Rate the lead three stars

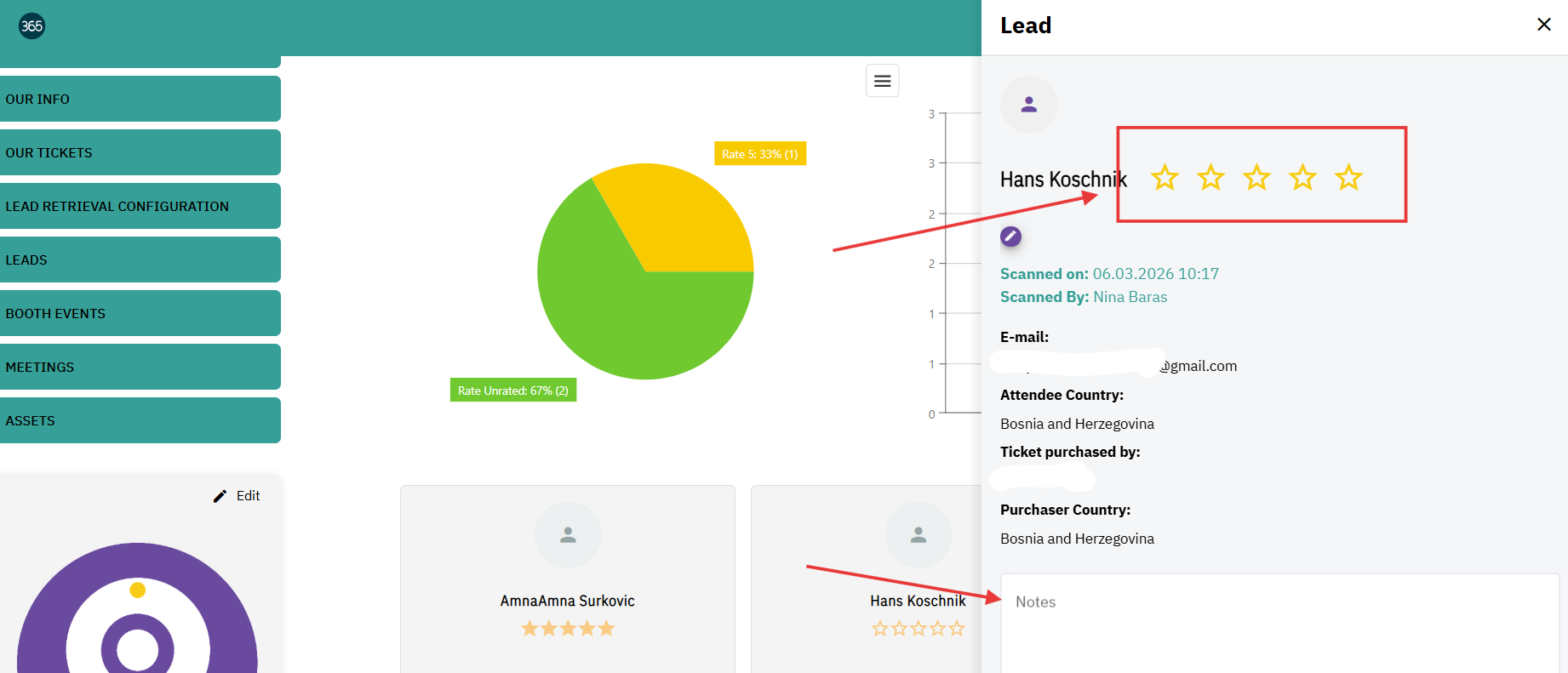point(1256,178)
